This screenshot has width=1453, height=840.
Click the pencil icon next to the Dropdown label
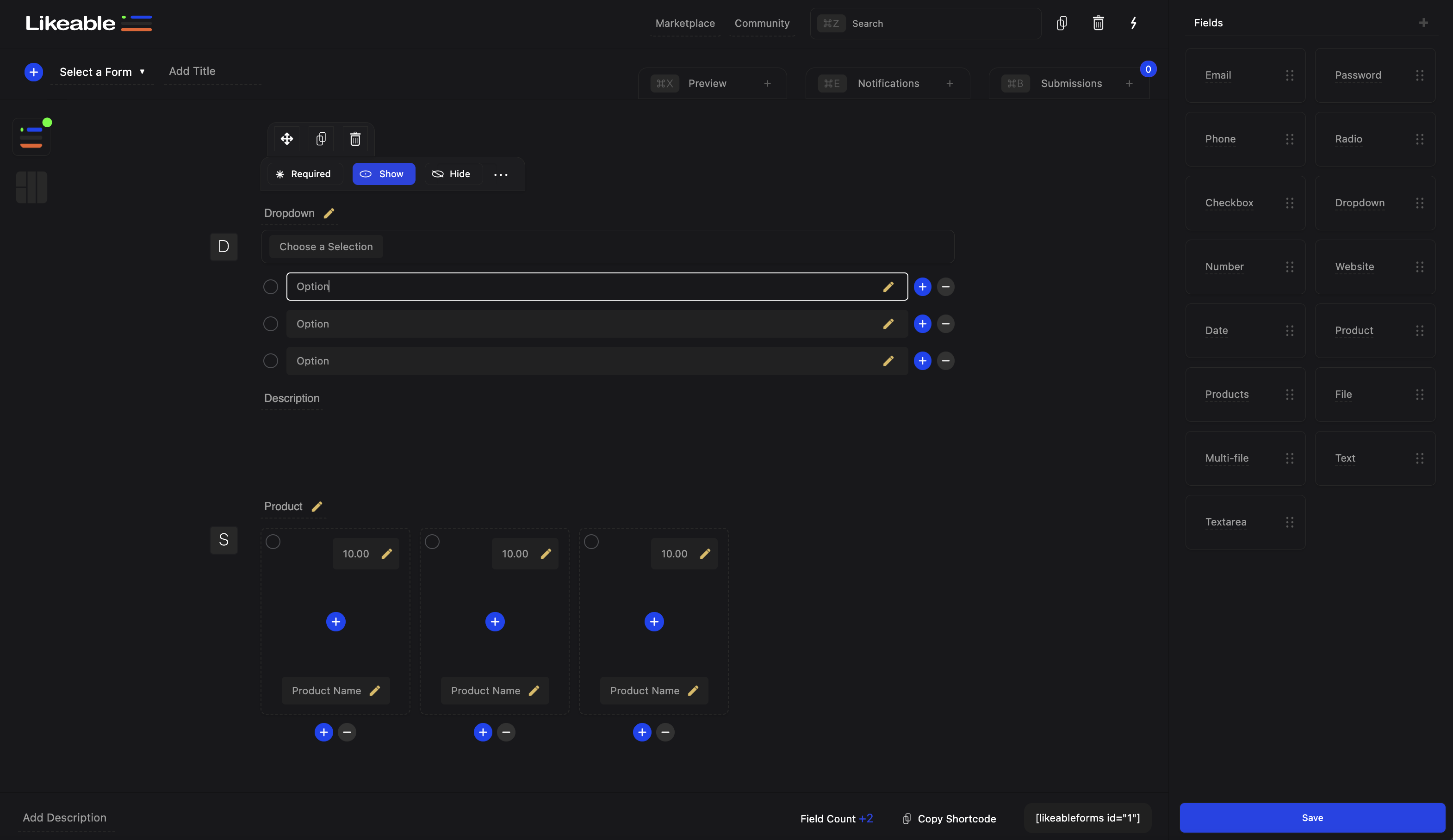point(329,213)
